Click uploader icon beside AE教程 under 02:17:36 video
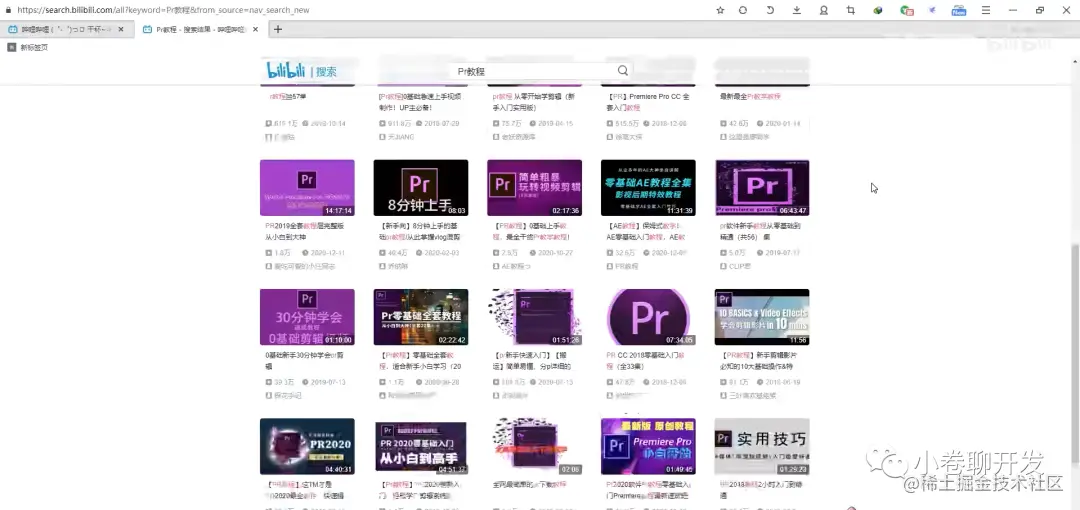The width and height of the screenshot is (1080, 510). [x=496, y=266]
